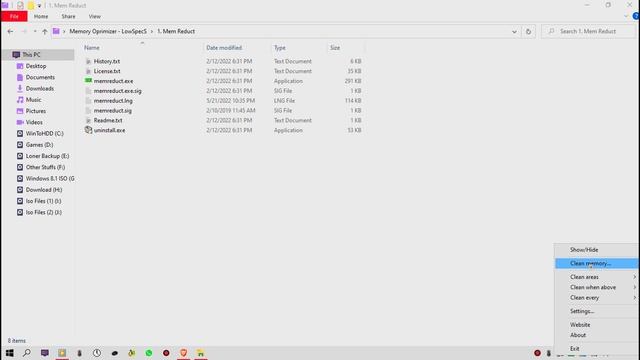The image size is (640, 360).
Task: Switch to the Home ribbon tab
Action: click(x=41, y=16)
